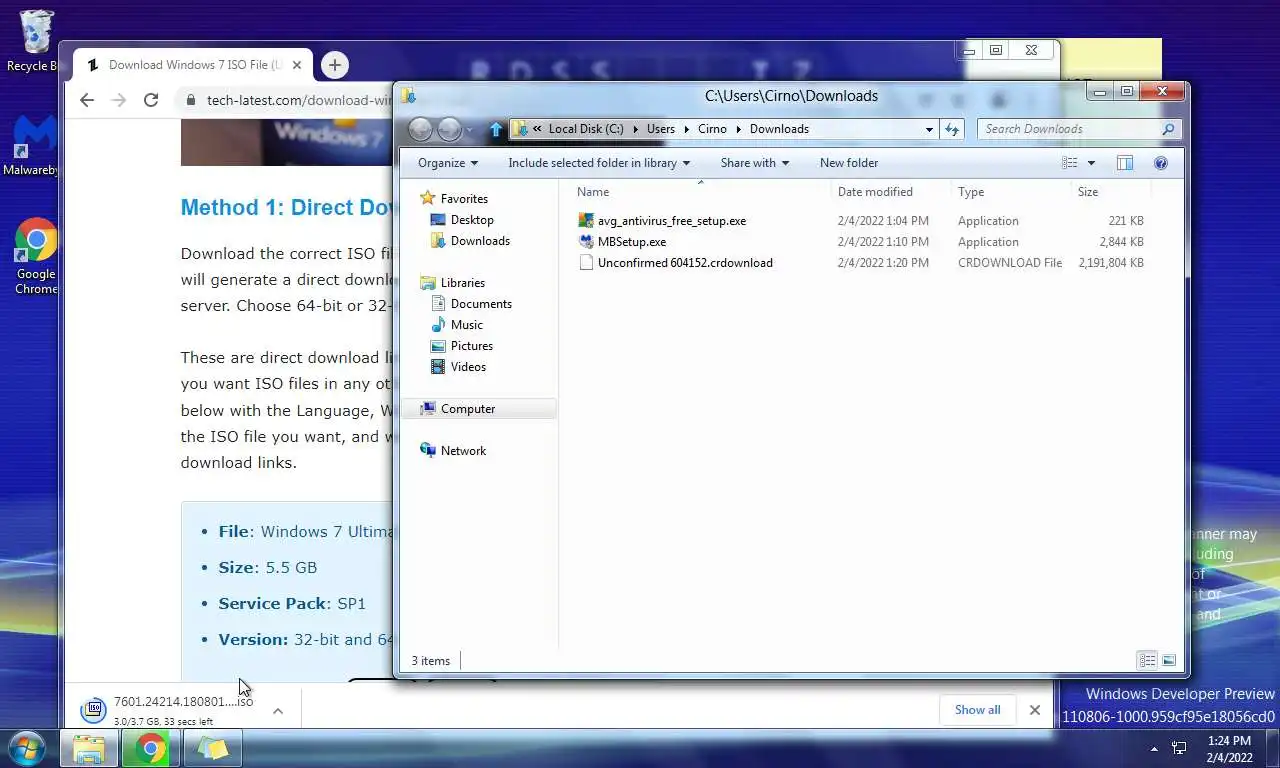
Task: Go back in the Explorer window
Action: point(421,129)
